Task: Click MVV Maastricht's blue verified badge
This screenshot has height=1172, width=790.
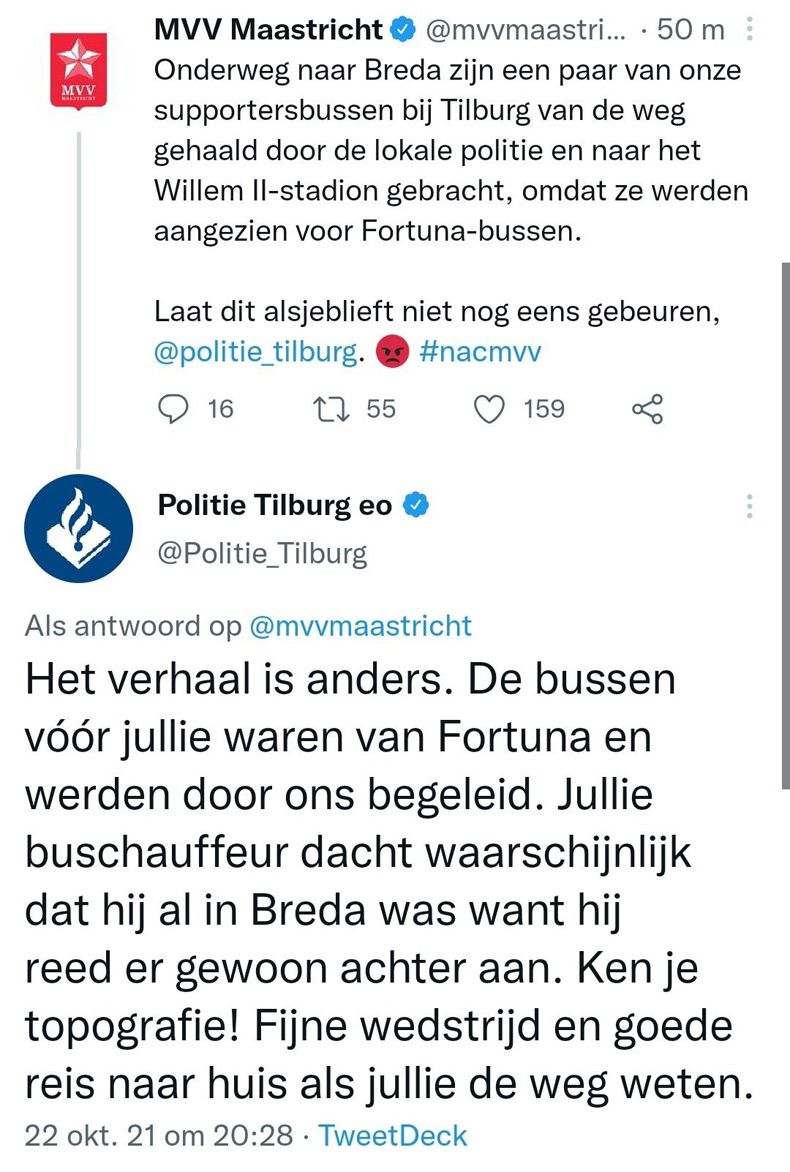Action: (402, 29)
